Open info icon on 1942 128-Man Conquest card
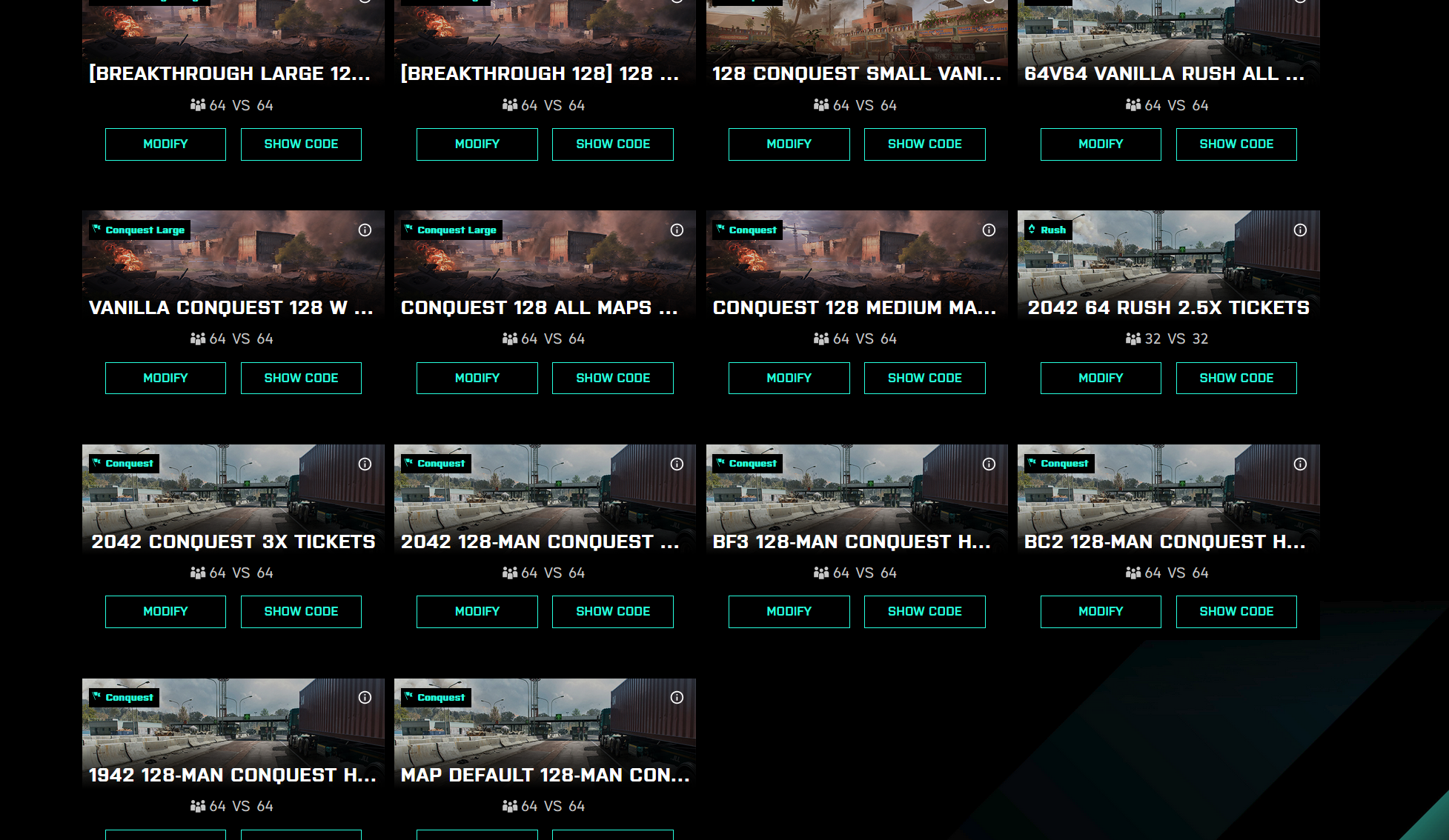This screenshot has width=1449, height=840. click(365, 697)
